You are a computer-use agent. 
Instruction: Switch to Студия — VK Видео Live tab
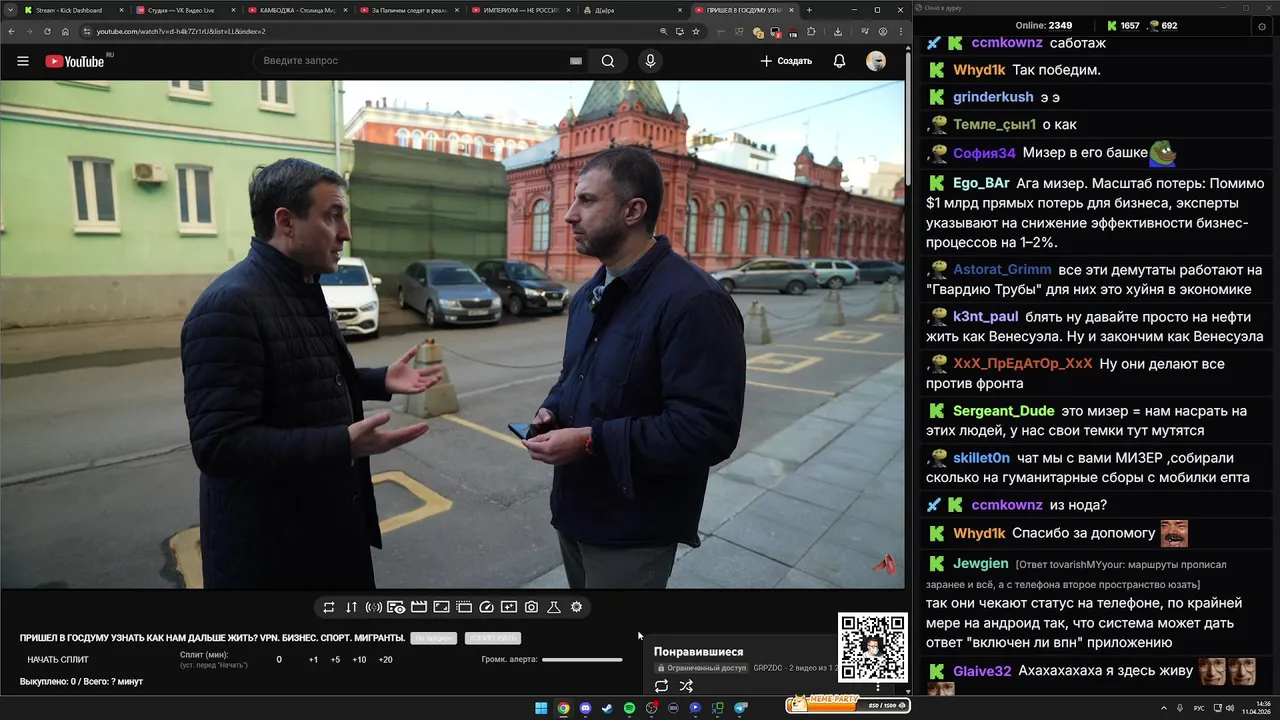(x=185, y=10)
